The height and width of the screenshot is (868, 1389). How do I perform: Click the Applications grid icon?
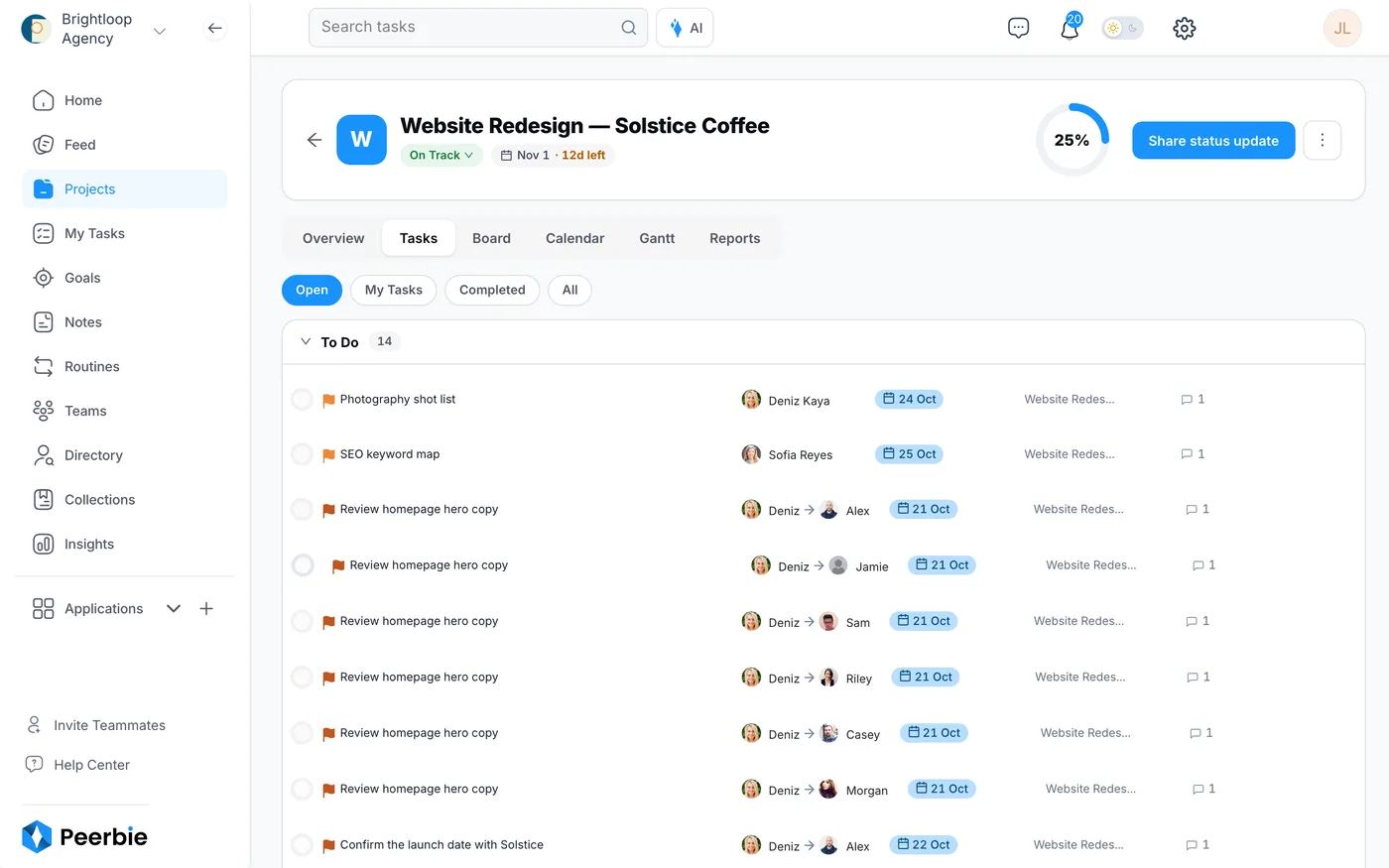(x=44, y=609)
